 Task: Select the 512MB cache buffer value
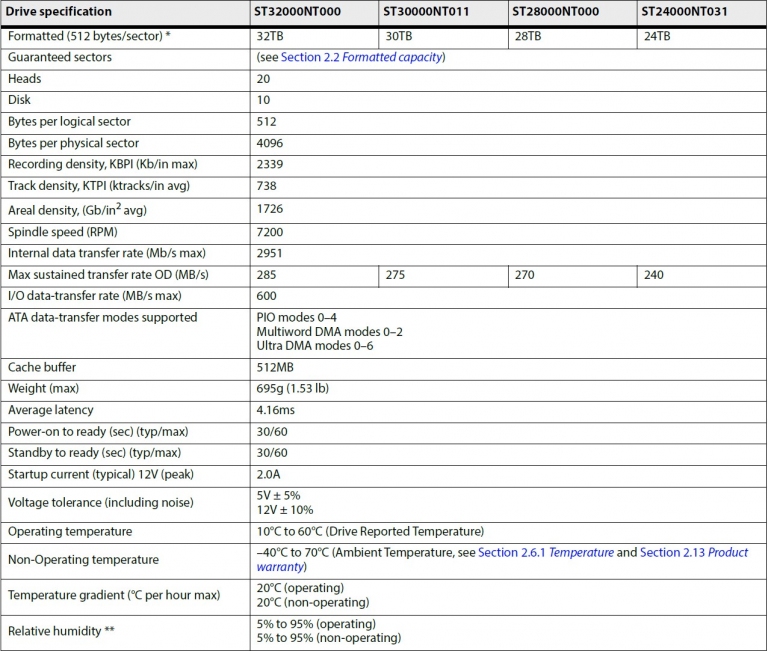[275, 367]
